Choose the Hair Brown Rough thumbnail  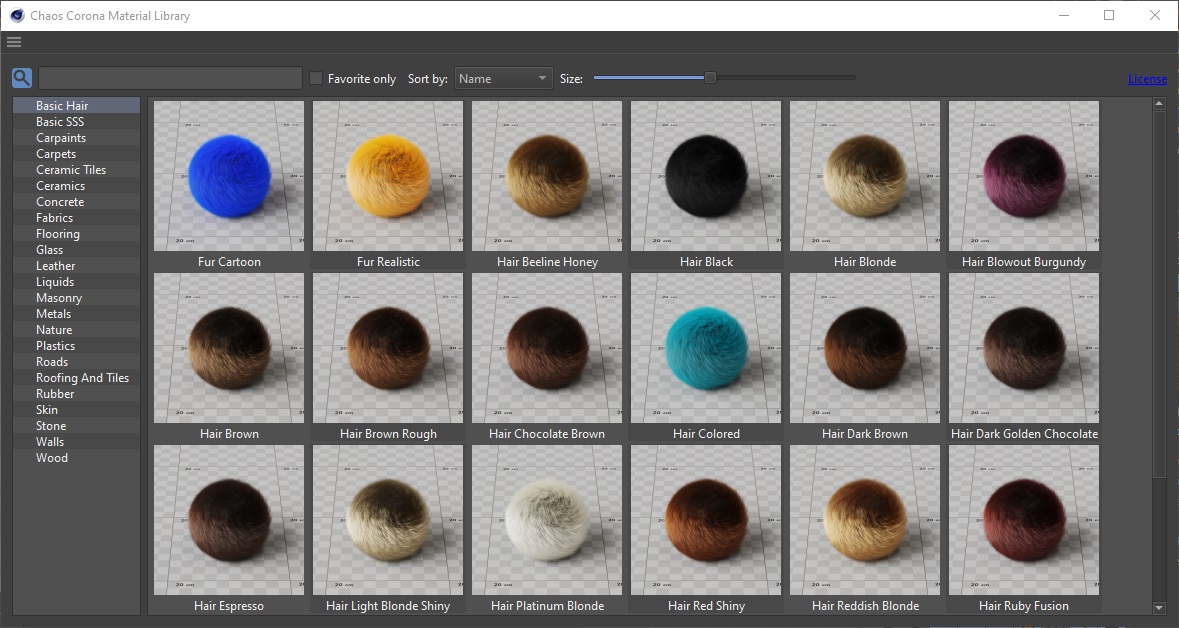[x=388, y=348]
